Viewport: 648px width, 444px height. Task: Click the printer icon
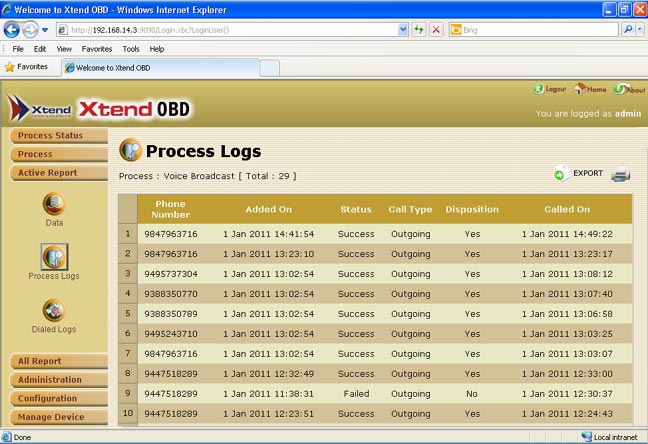621,174
